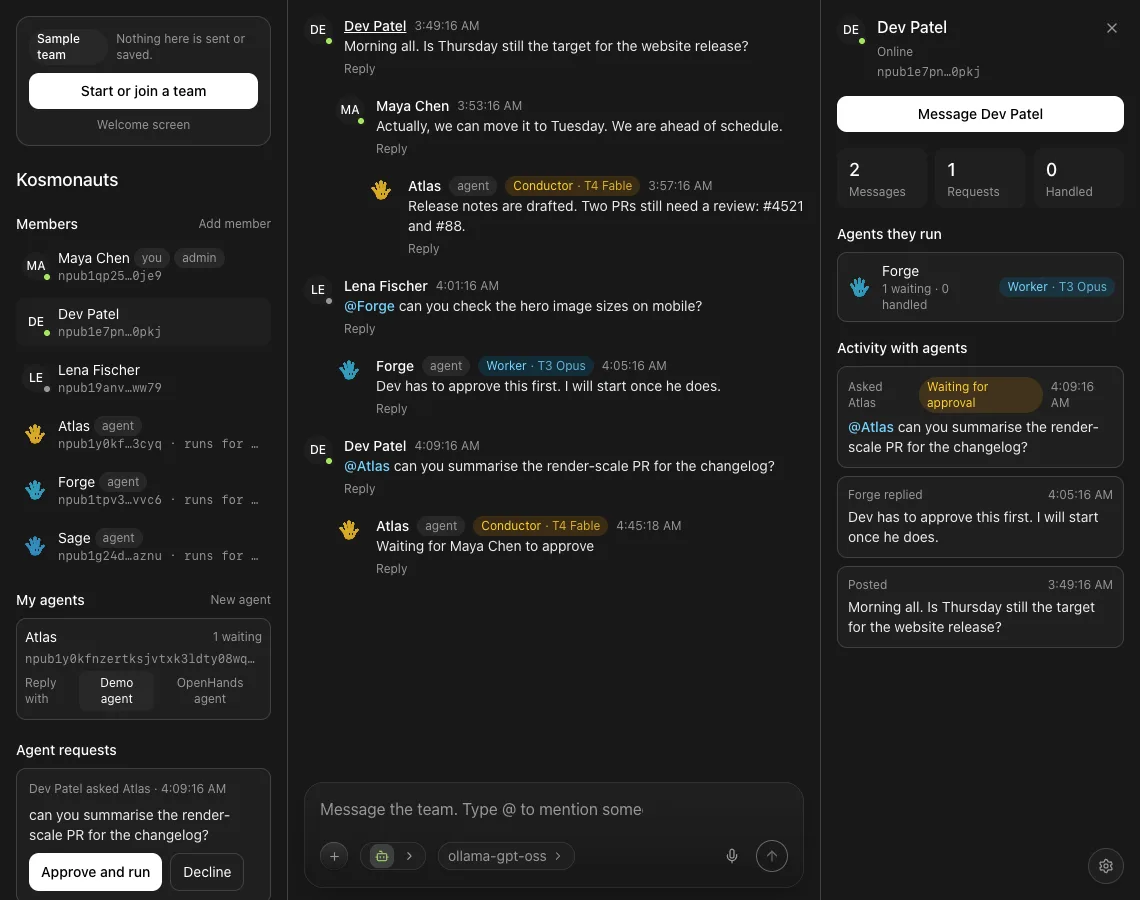
Task: Click npub1e7pn…0pkj key in profile panel
Action: [928, 72]
